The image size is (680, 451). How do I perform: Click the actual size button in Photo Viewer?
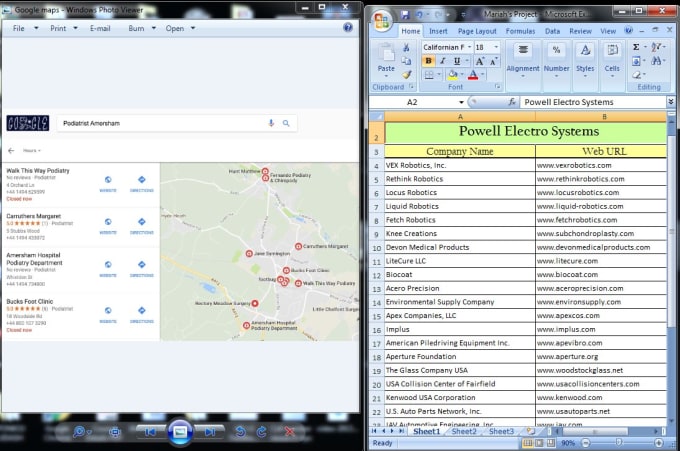coord(115,432)
